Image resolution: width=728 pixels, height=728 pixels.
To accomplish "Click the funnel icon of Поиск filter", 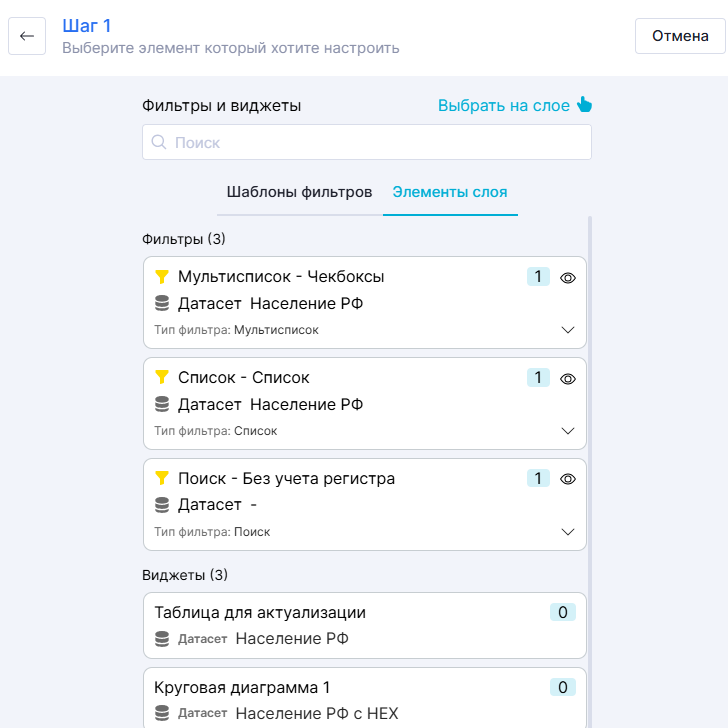I will pos(162,479).
